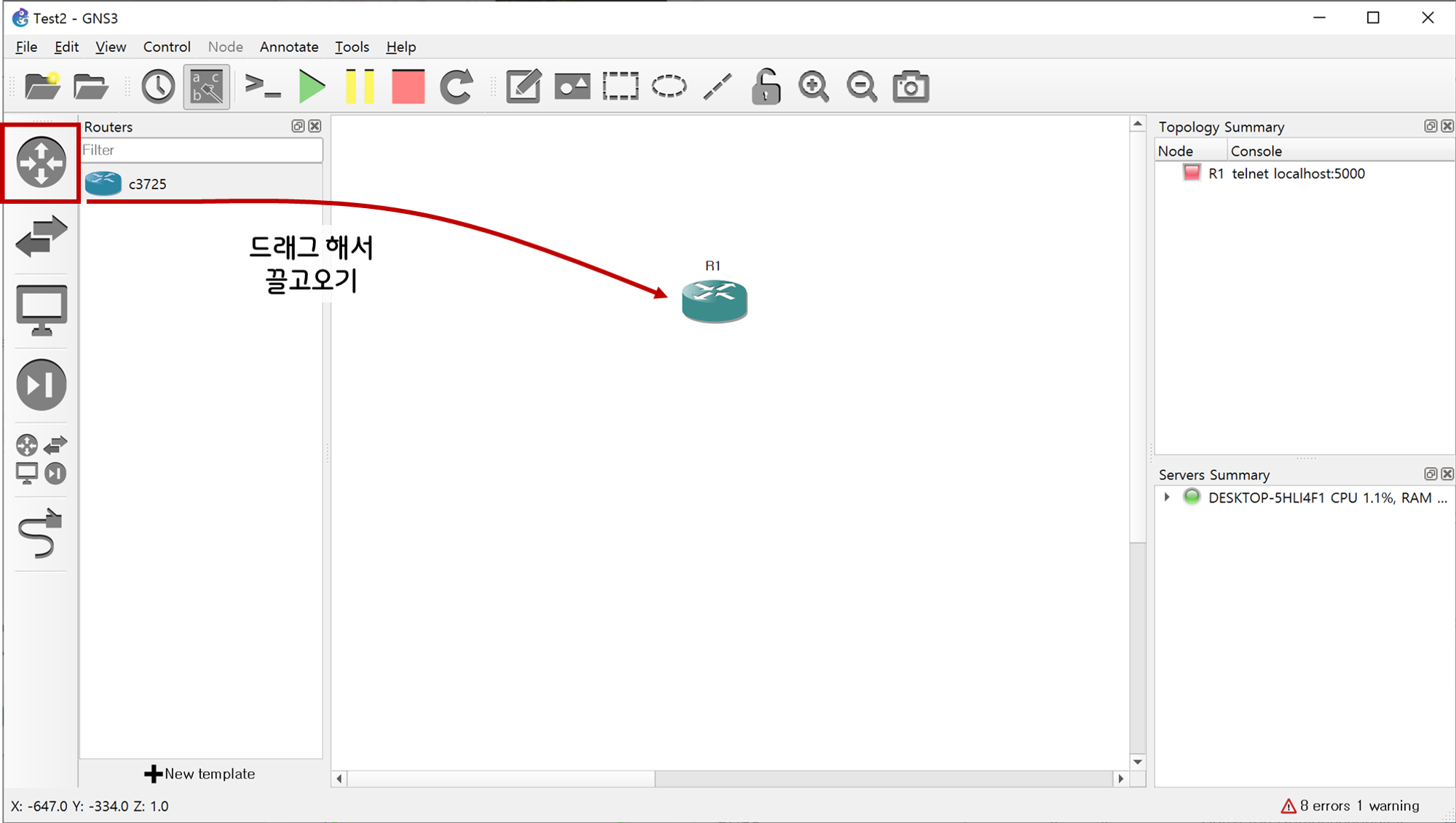The height and width of the screenshot is (823, 1456).
Task: Select the c3725 router template
Action: click(x=201, y=183)
